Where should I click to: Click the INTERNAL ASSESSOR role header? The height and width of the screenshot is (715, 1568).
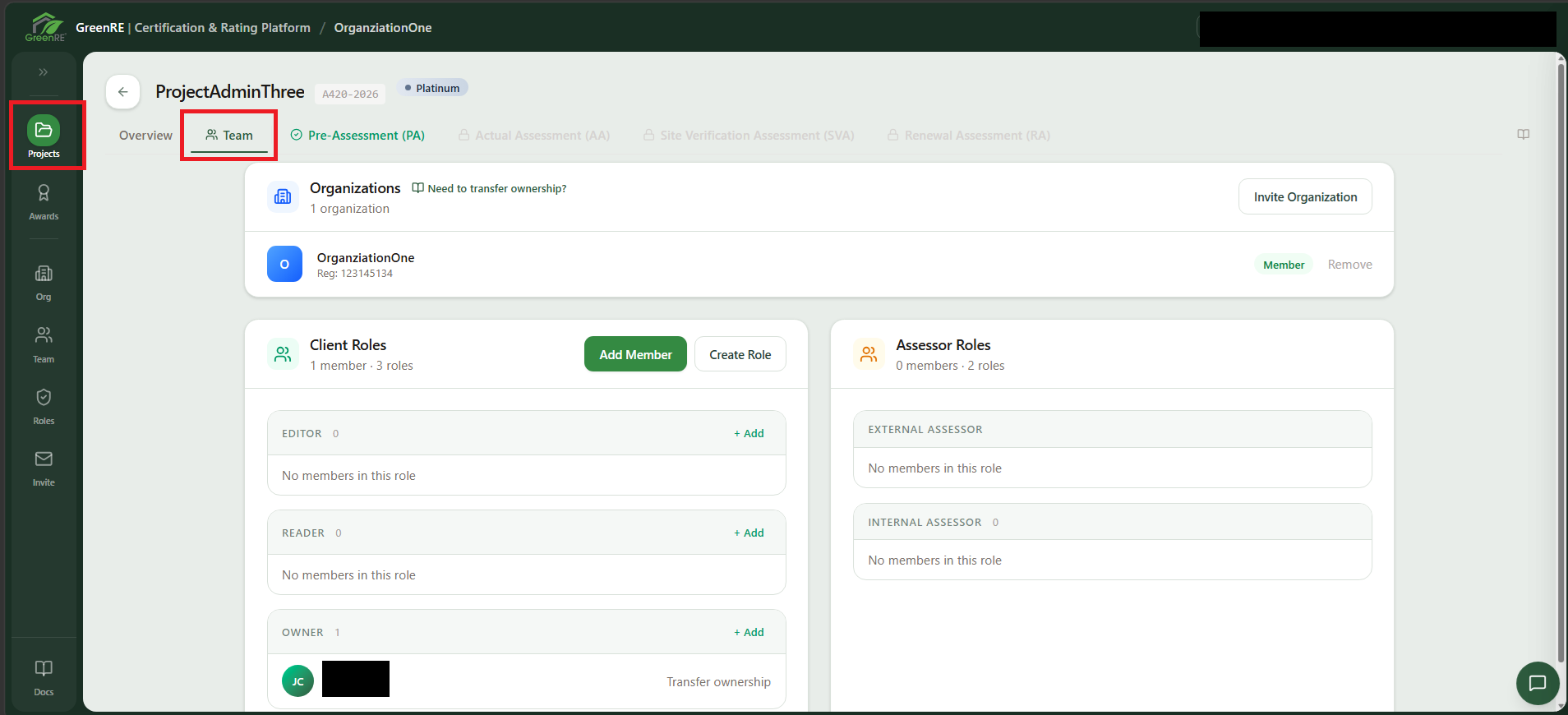coord(1112,522)
